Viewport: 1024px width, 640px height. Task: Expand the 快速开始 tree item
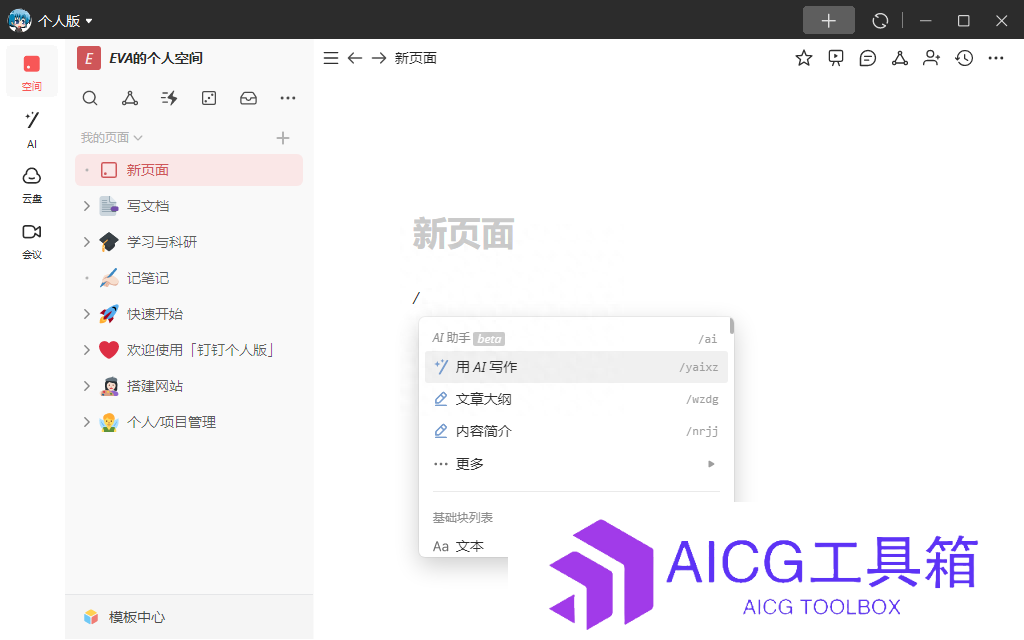[x=86, y=314]
